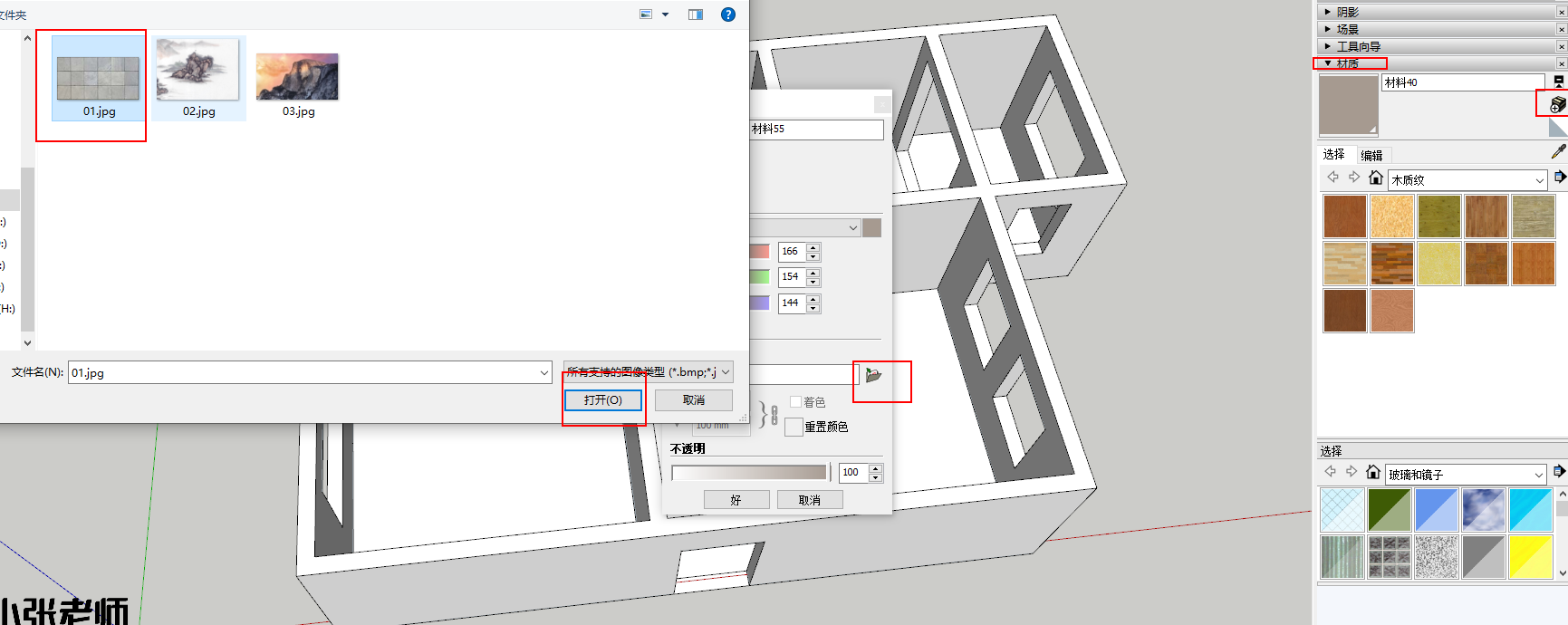Click the opacity slider in material dialog
This screenshot has width=1568, height=625.
(749, 472)
